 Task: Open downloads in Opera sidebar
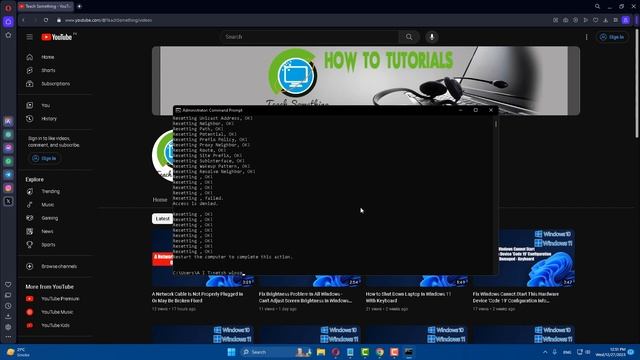coord(8,316)
